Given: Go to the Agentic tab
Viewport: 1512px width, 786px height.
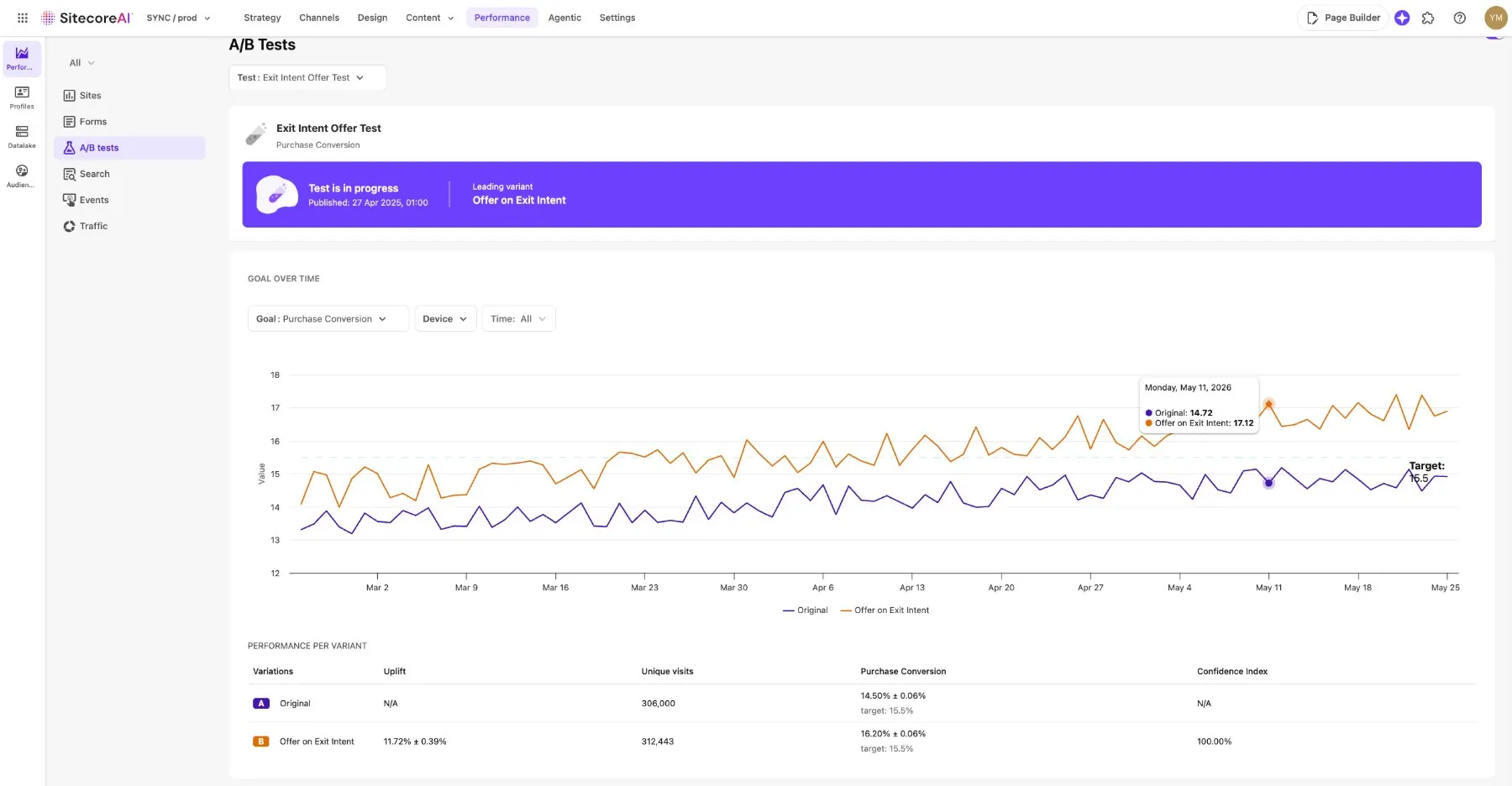Looking at the screenshot, I should pyautogui.click(x=564, y=18).
